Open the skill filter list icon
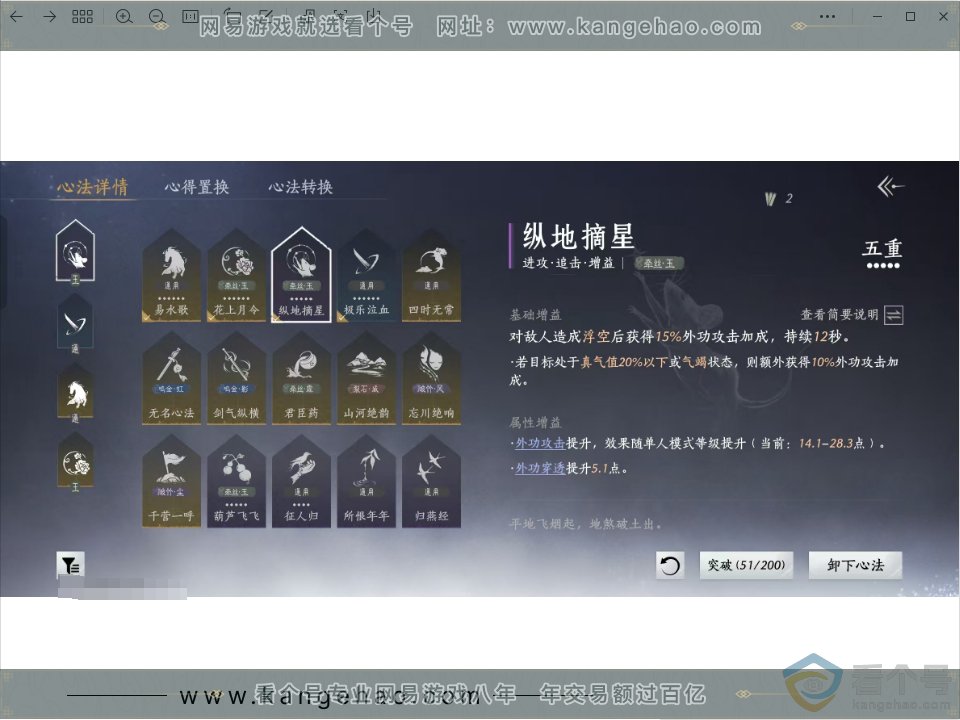Viewport: 960px width, 720px height. pos(70,565)
